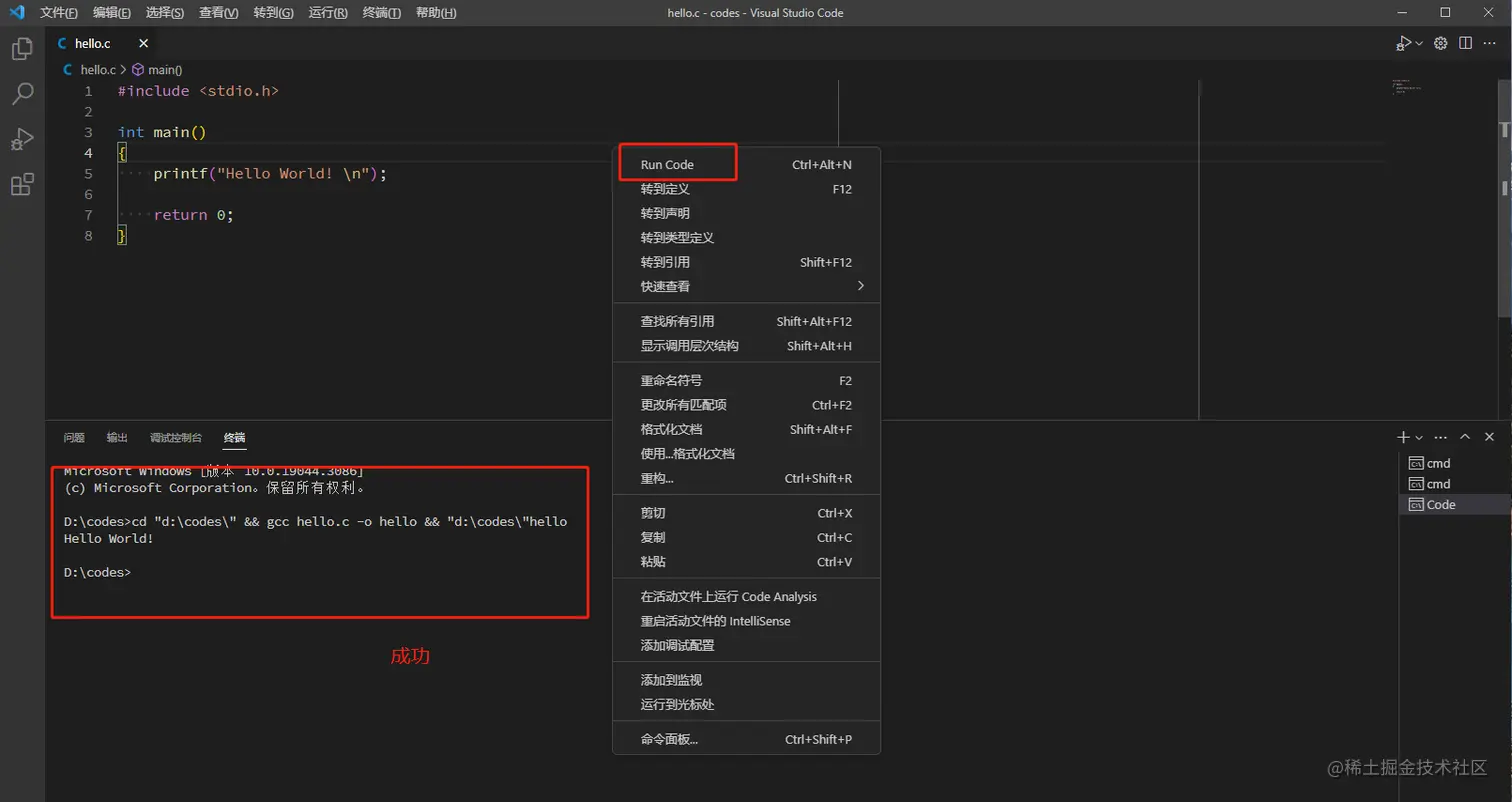Click the return 0; line

pyautogui.click(x=193, y=215)
